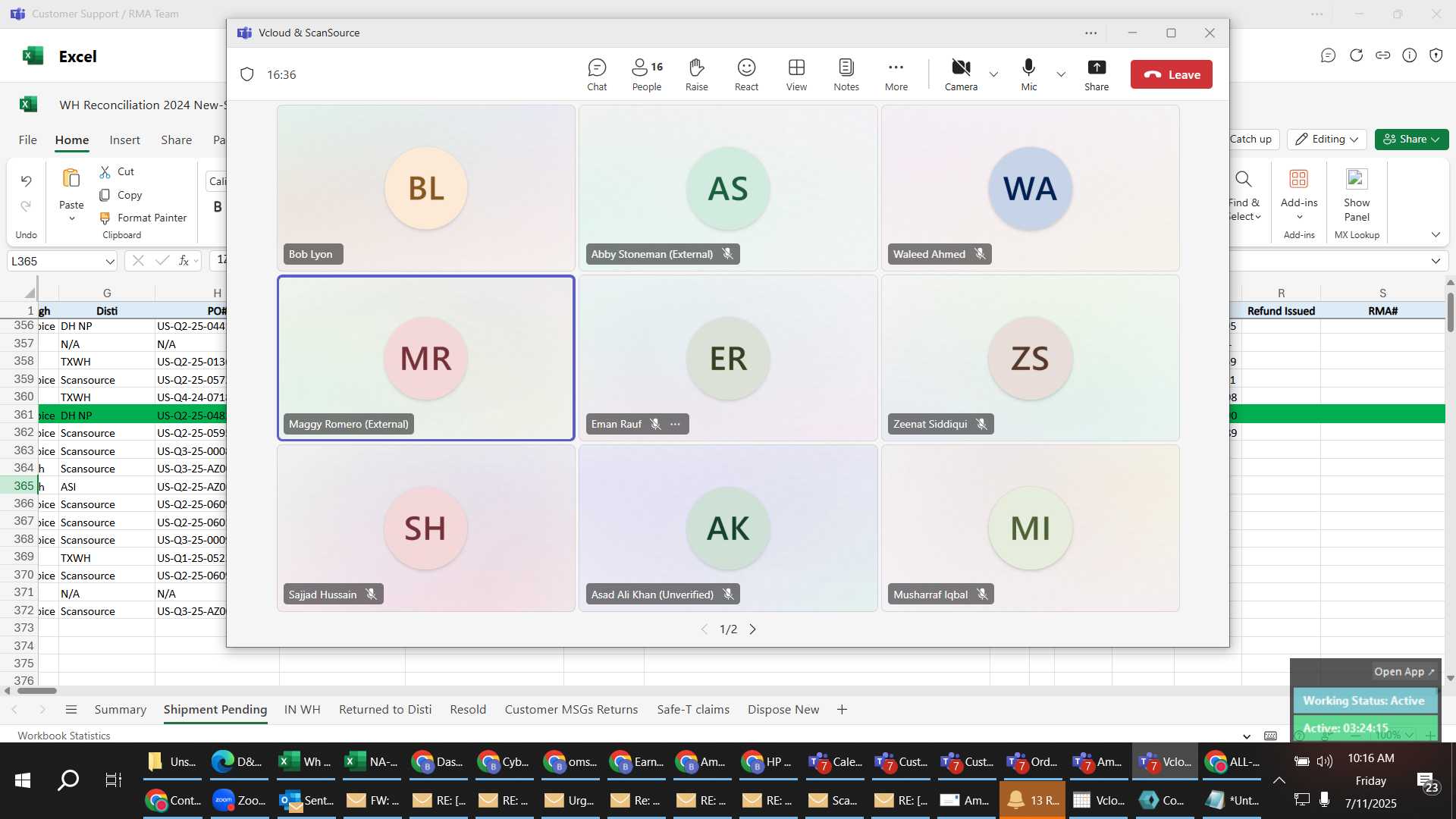The image size is (1456, 819).
Task: Click Undo in Excel ribbon
Action: (26, 180)
